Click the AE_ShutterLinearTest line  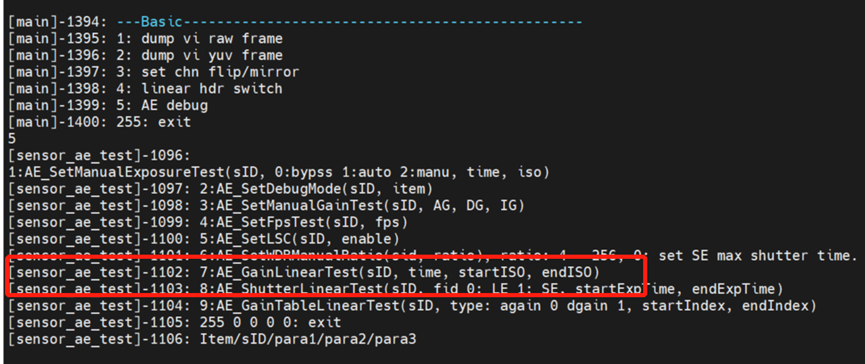(x=396, y=289)
